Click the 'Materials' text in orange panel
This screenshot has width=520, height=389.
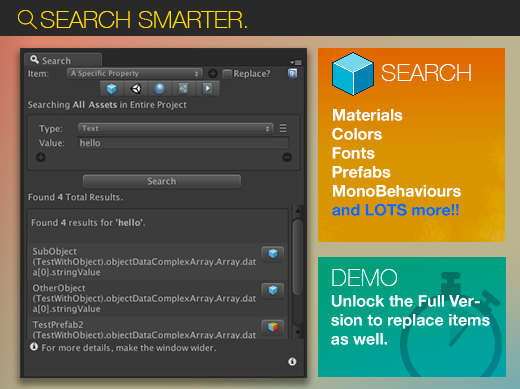tap(367, 115)
